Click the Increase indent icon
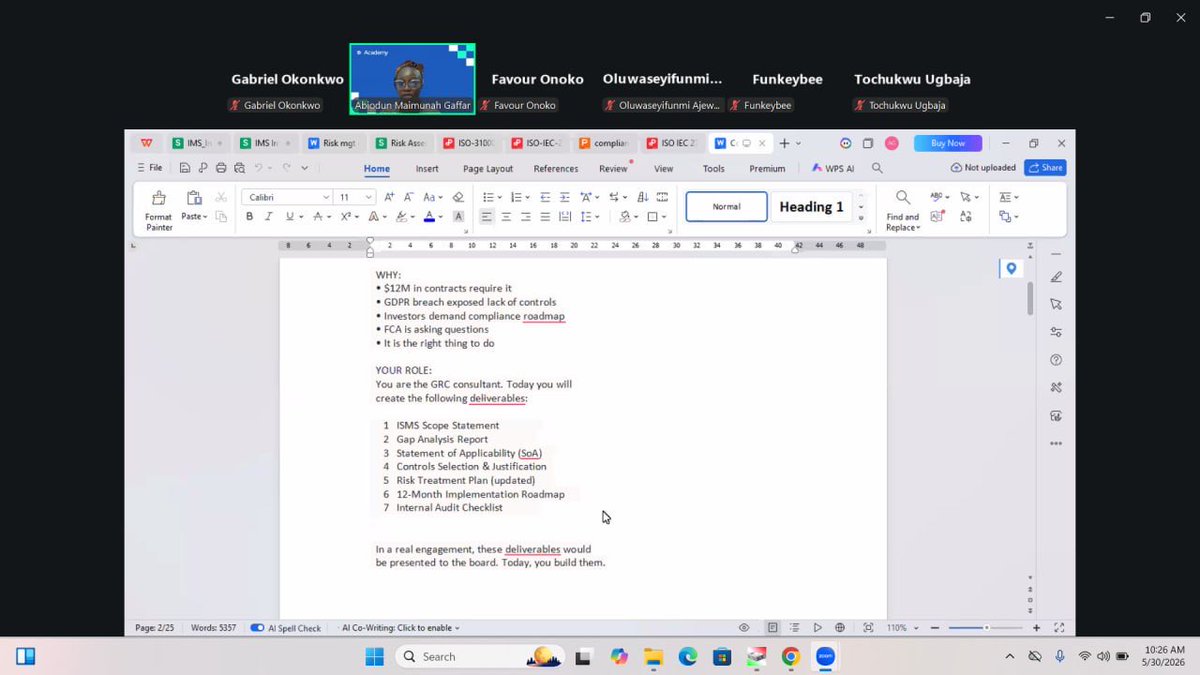Image resolution: width=1200 pixels, height=675 pixels. tap(565, 197)
